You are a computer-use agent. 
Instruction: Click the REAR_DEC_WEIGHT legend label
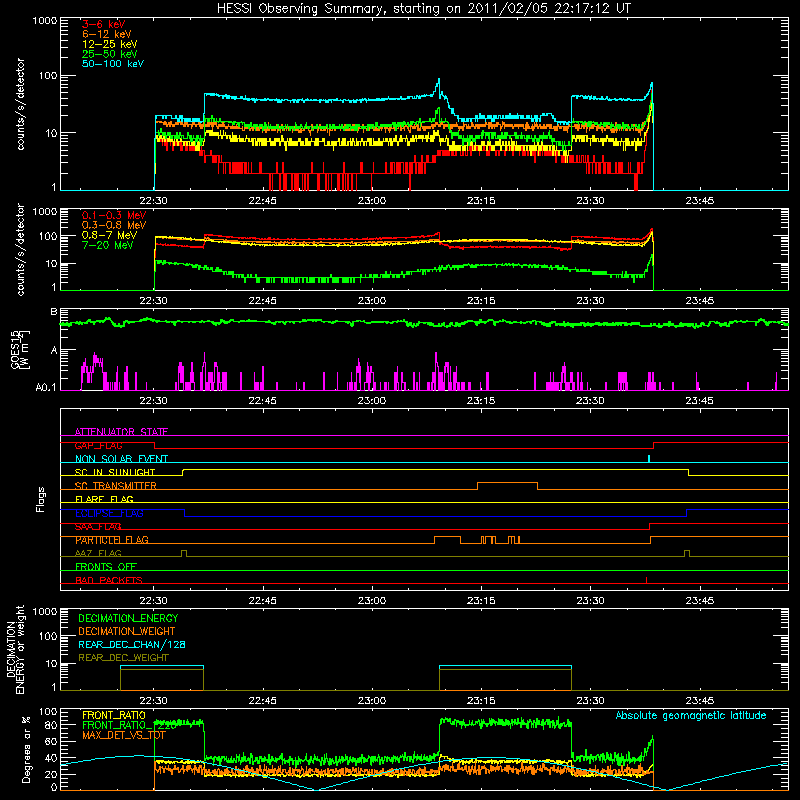[x=123, y=658]
